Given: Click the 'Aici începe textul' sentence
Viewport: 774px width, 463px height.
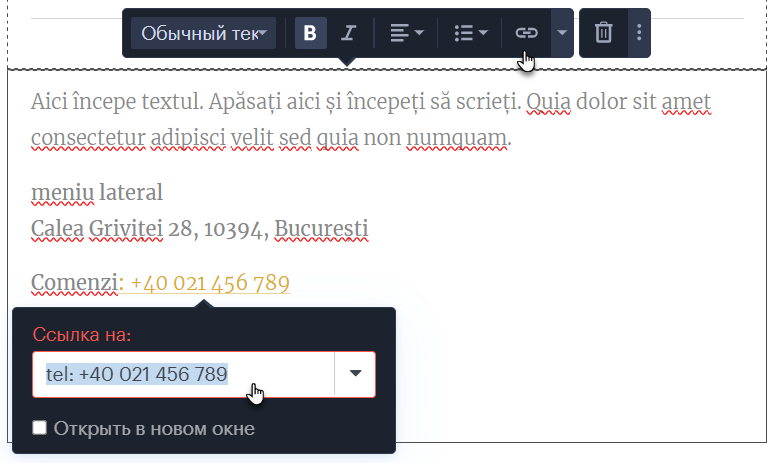Looking at the screenshot, I should click(x=117, y=102).
